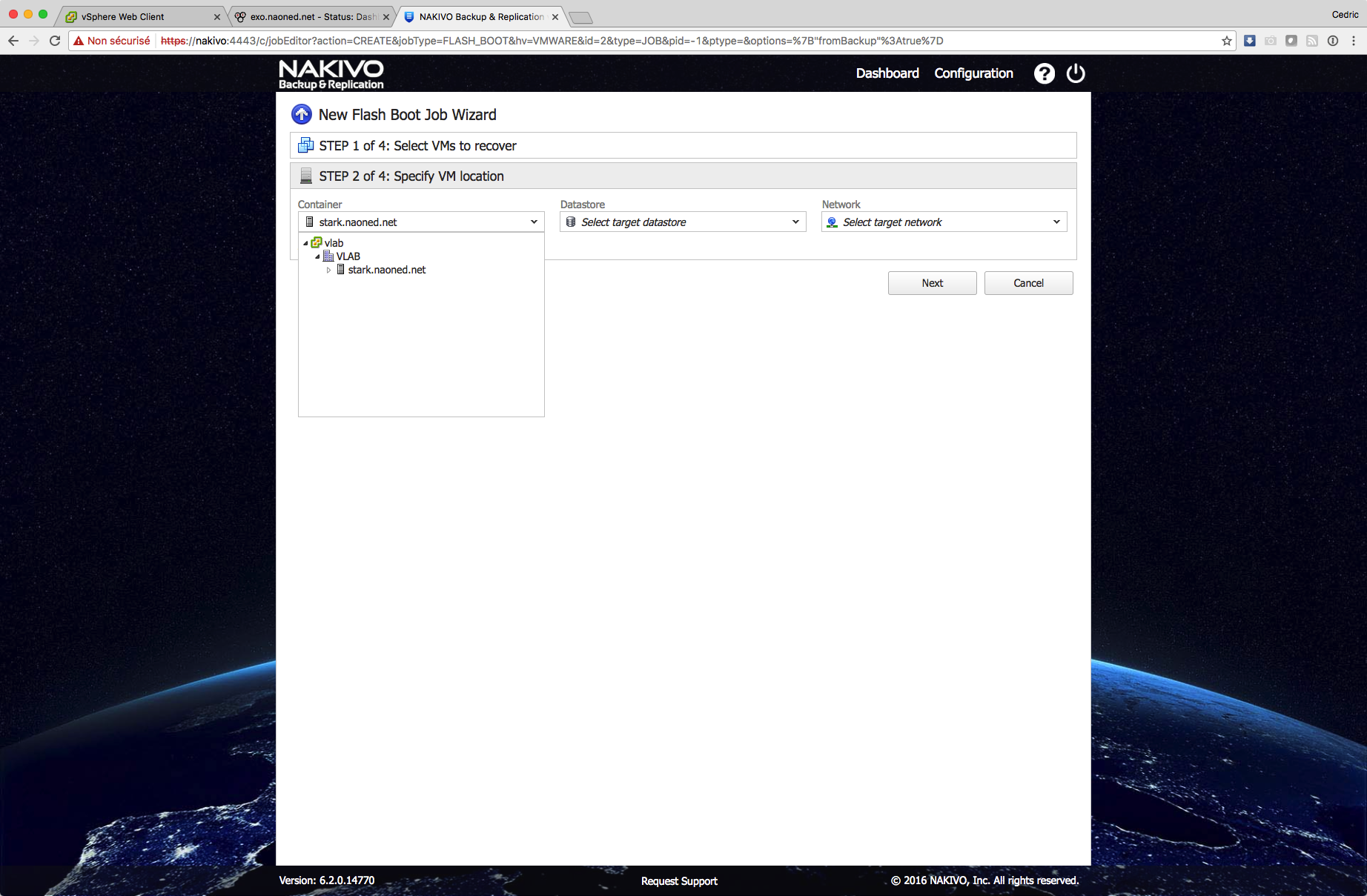
Task: Bookmark page with the star icon
Action: pos(1227,41)
